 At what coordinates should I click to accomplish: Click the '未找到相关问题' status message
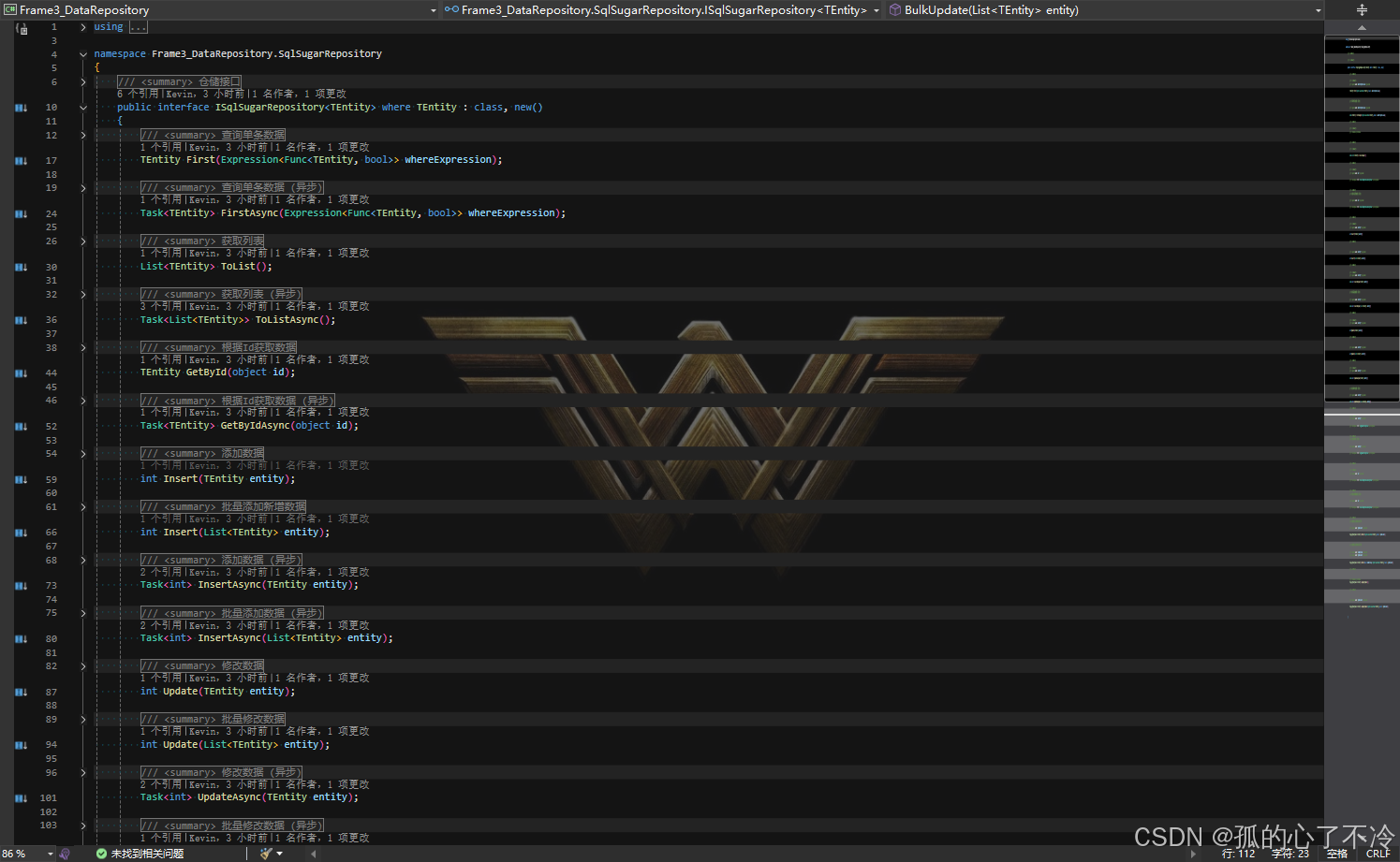(147, 854)
